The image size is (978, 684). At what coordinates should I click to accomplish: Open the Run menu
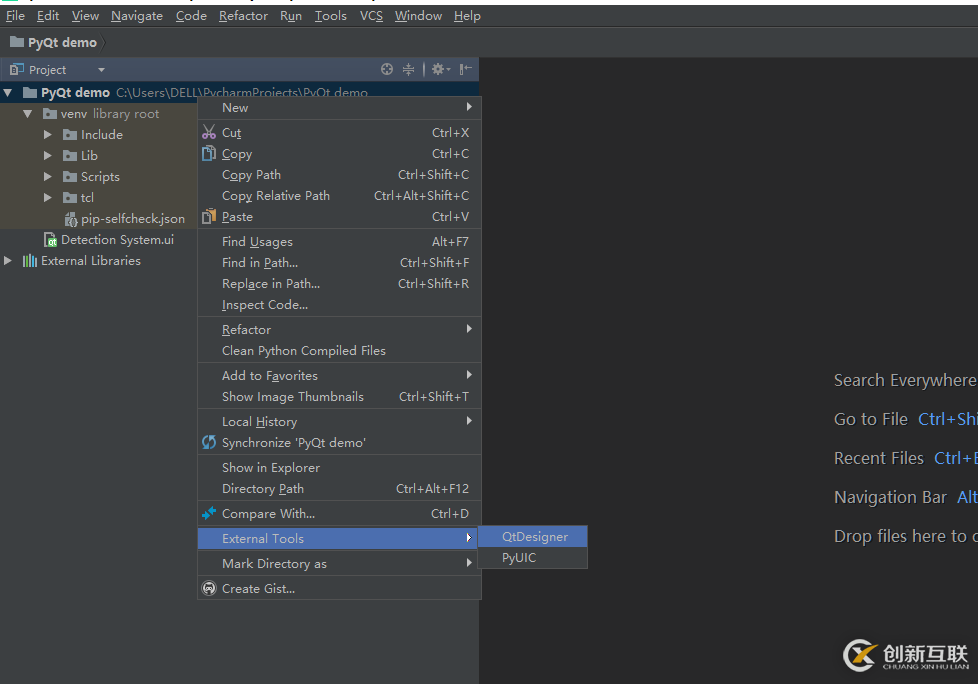pyautogui.click(x=291, y=16)
